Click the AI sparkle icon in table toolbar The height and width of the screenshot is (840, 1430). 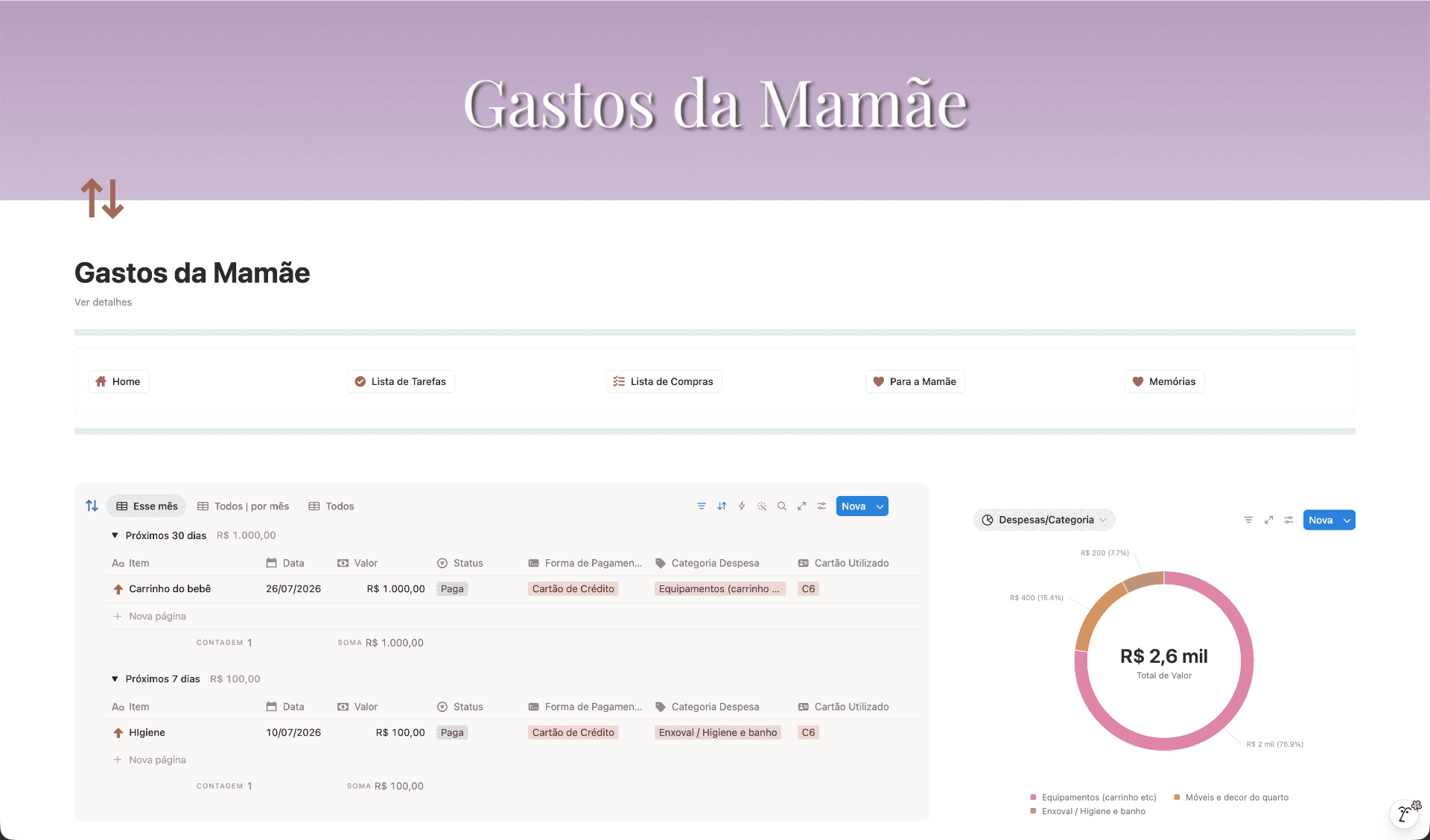tap(762, 506)
